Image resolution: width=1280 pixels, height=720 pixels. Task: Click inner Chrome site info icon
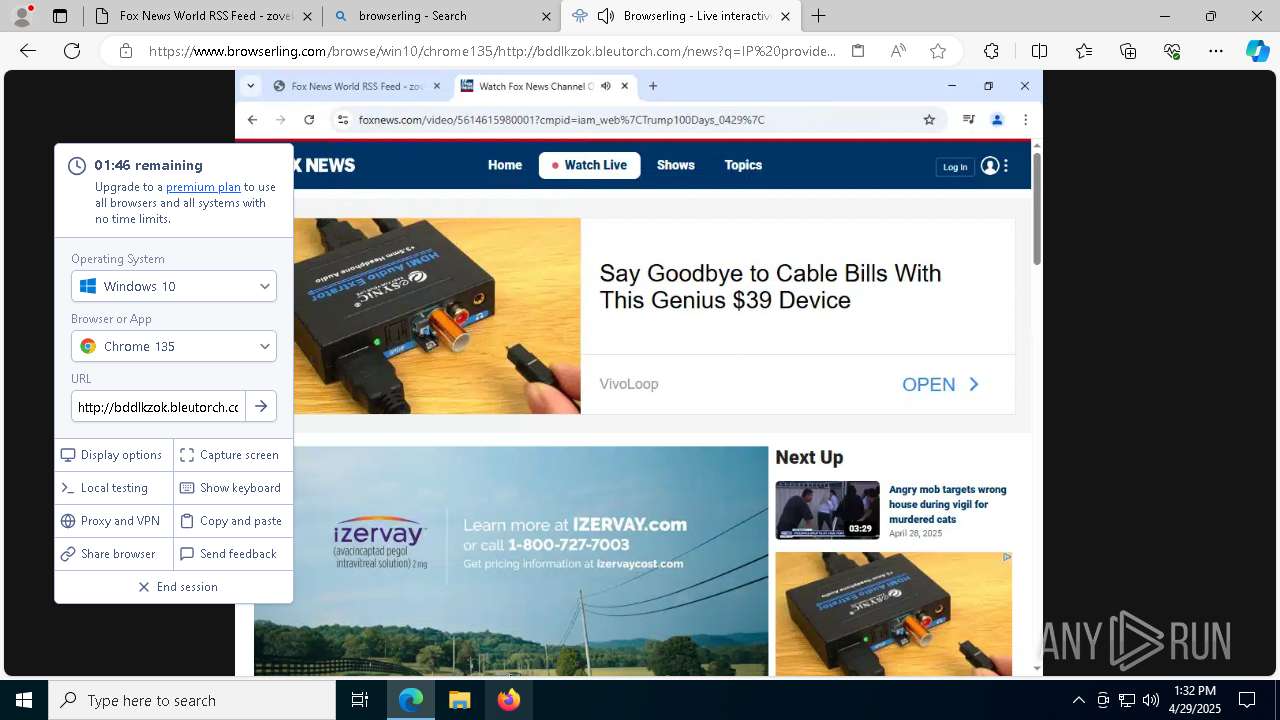(x=342, y=120)
